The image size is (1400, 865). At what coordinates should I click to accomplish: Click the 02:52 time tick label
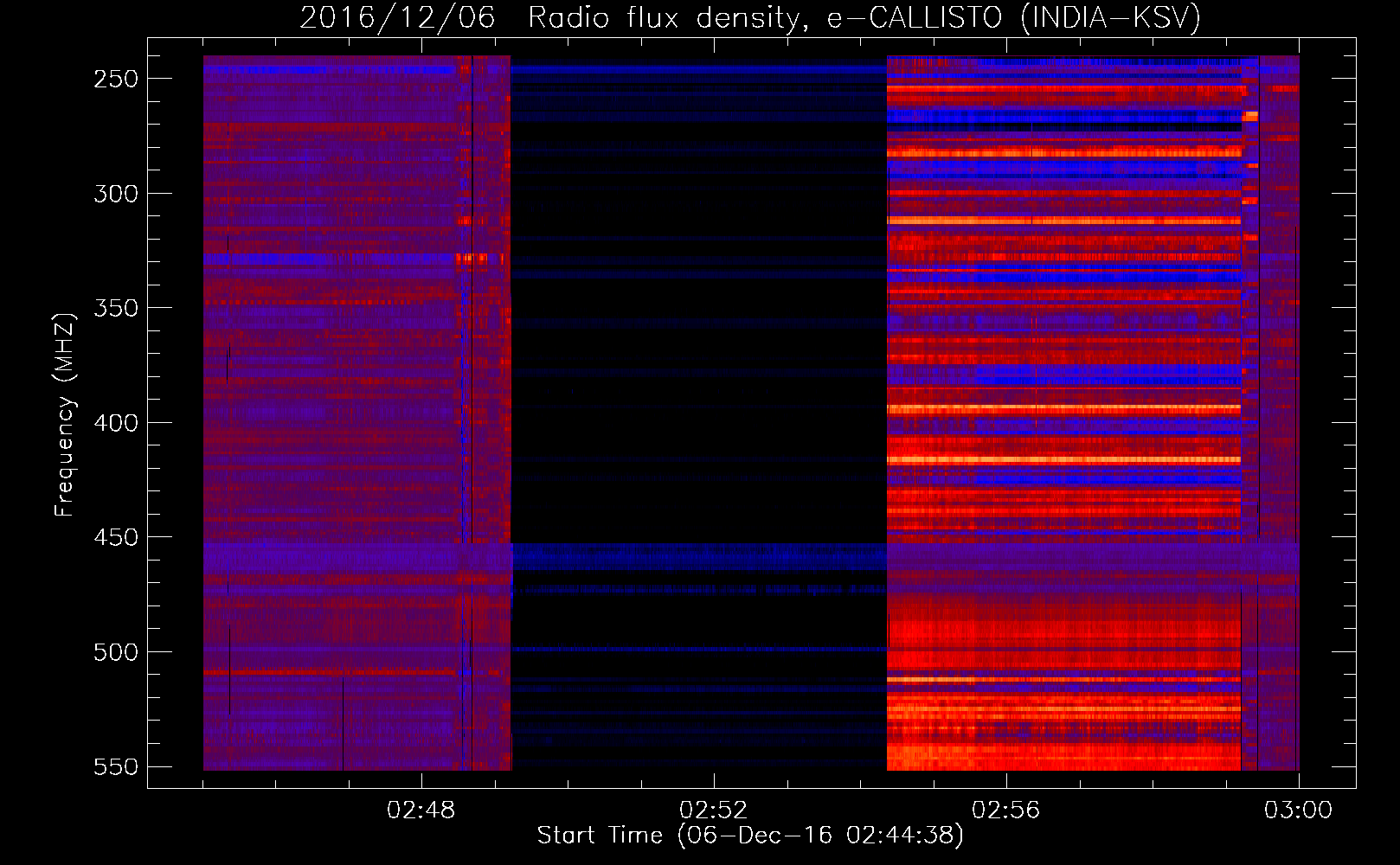pos(714,811)
